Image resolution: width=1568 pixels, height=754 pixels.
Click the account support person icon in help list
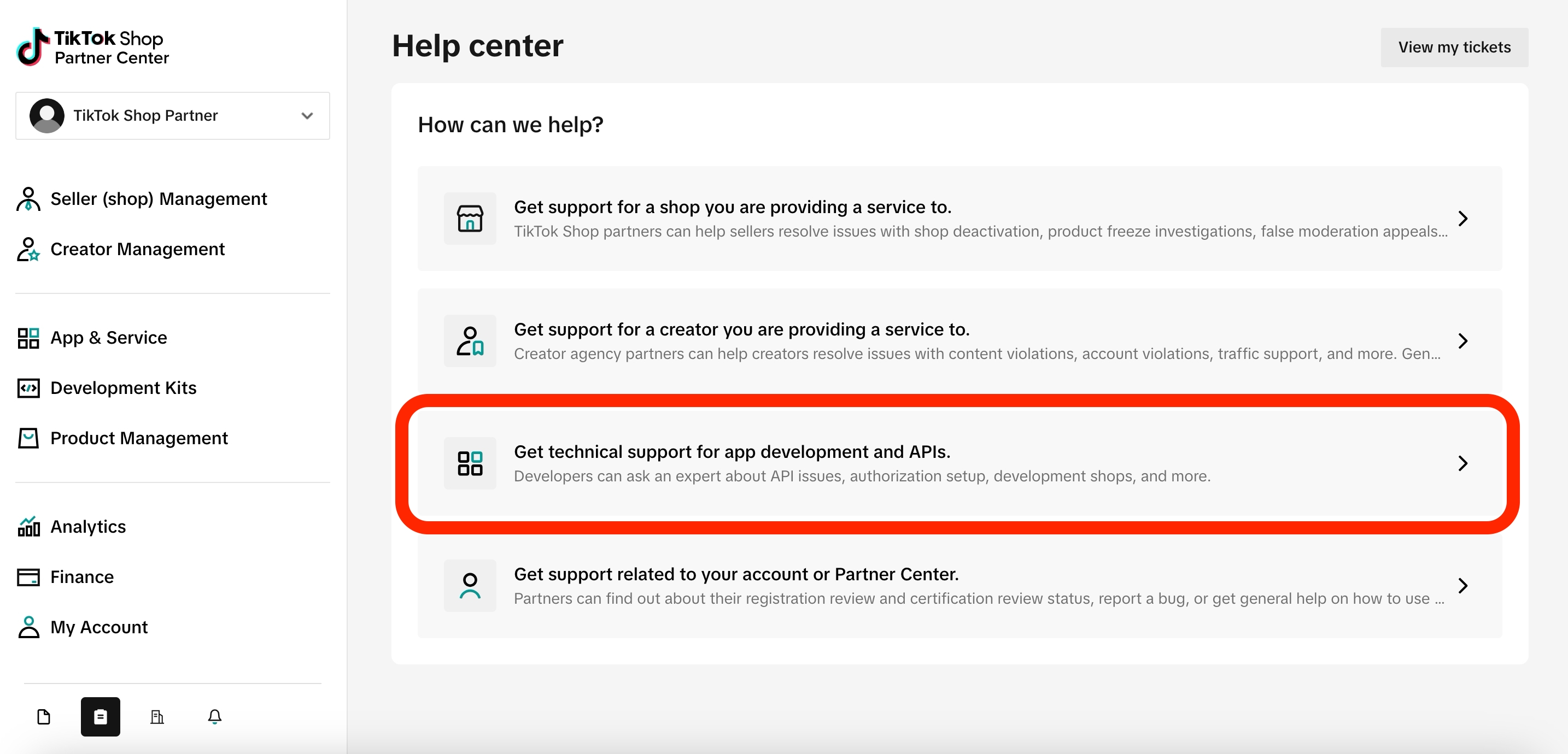click(x=470, y=586)
